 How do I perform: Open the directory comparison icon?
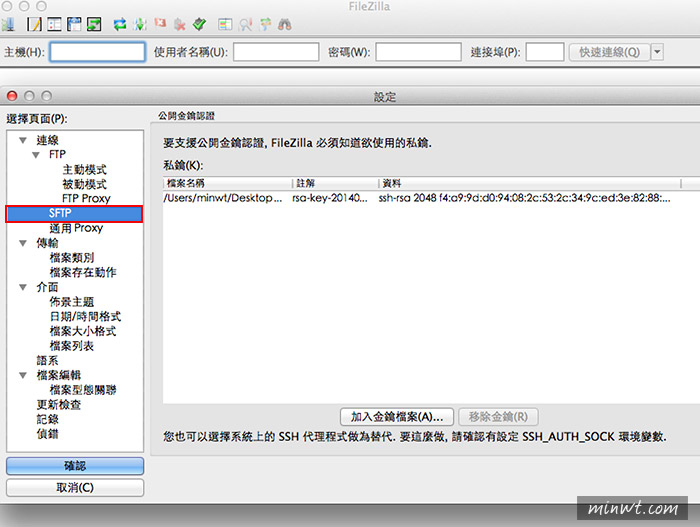pyautogui.click(x=225, y=24)
